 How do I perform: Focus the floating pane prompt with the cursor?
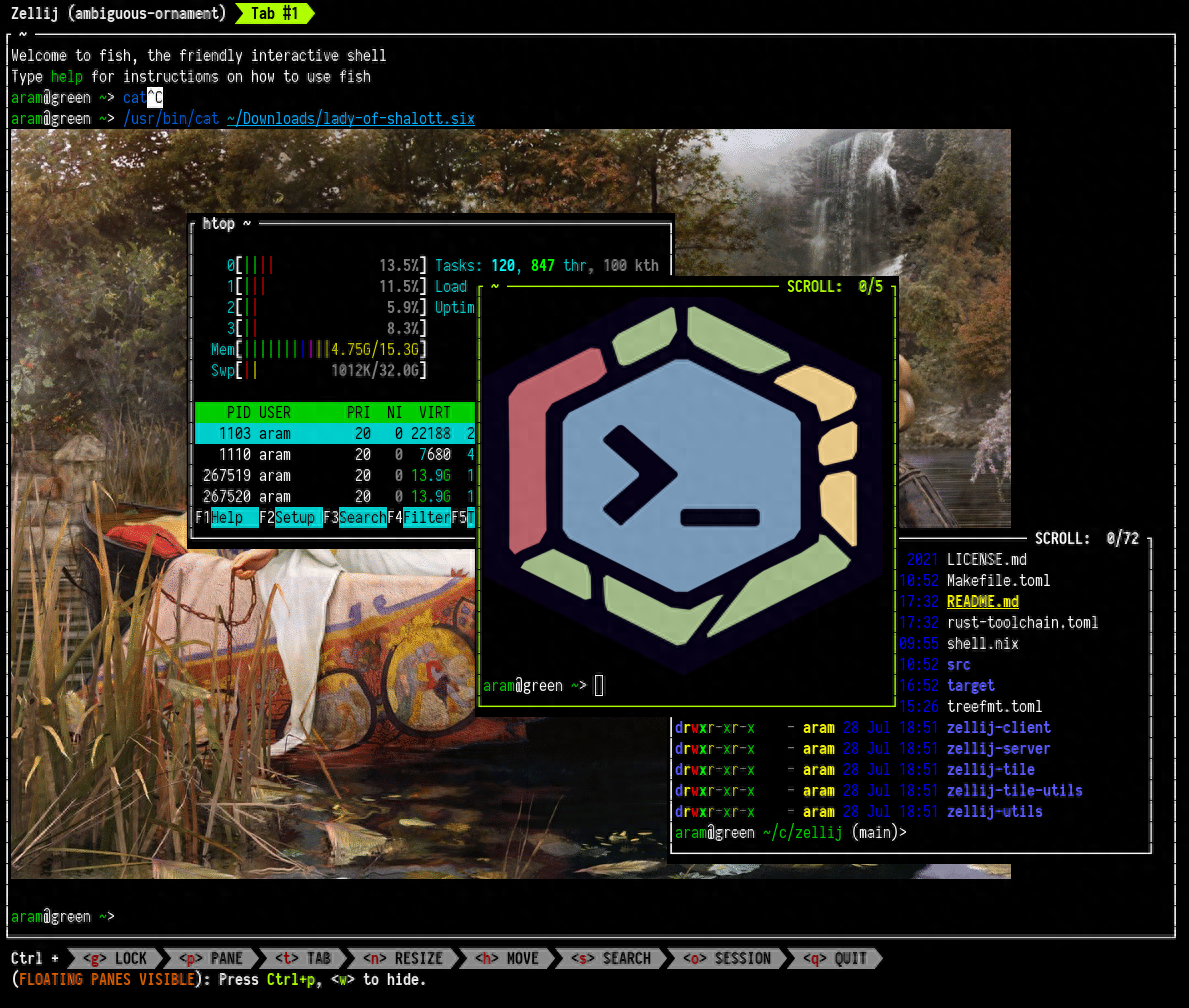click(x=543, y=686)
